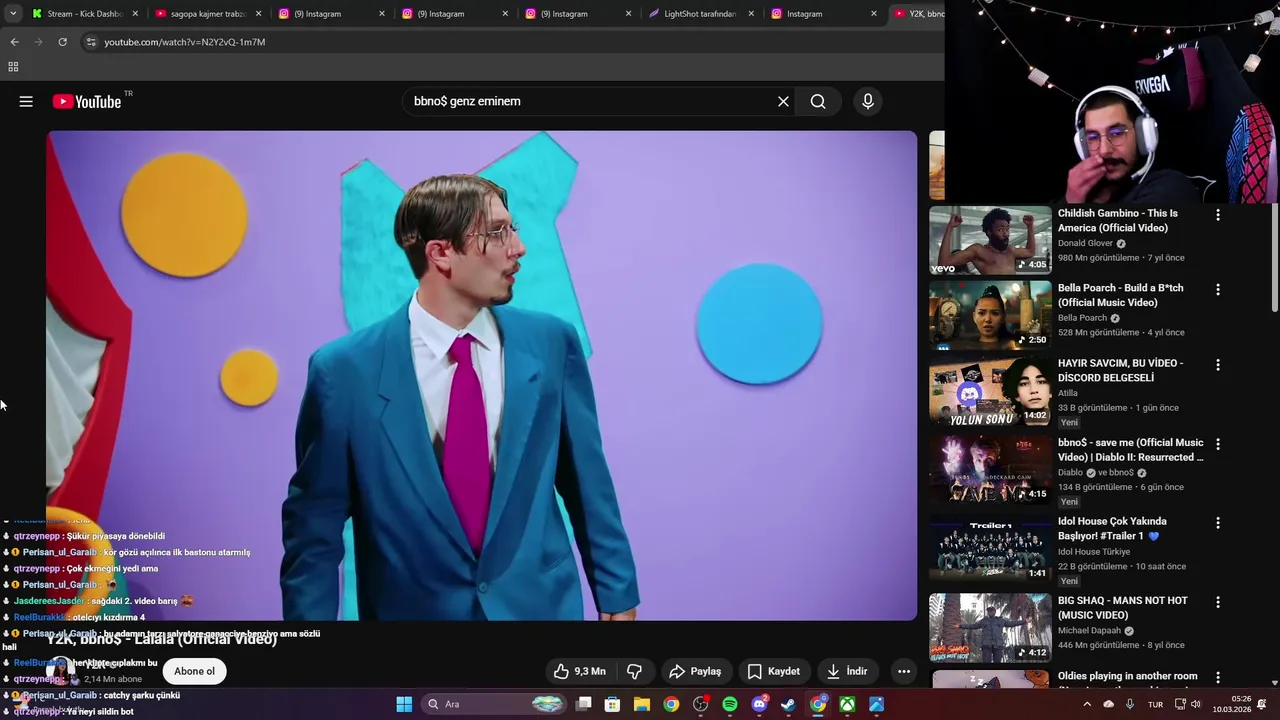Open Michael Dapaah channel link
The width and height of the screenshot is (1280, 720).
[x=1090, y=631]
